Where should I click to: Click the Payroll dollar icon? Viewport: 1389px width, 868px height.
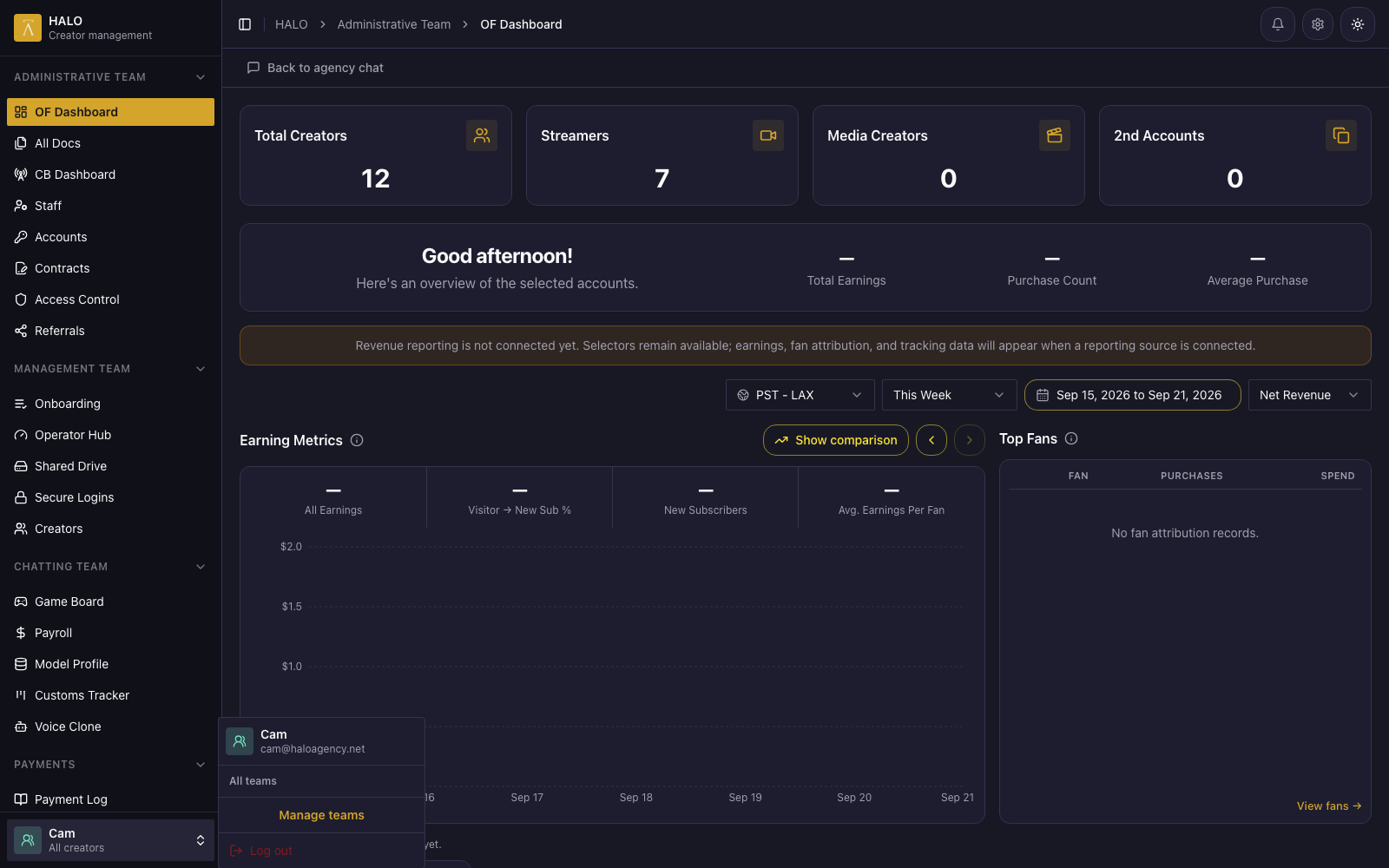pos(21,633)
